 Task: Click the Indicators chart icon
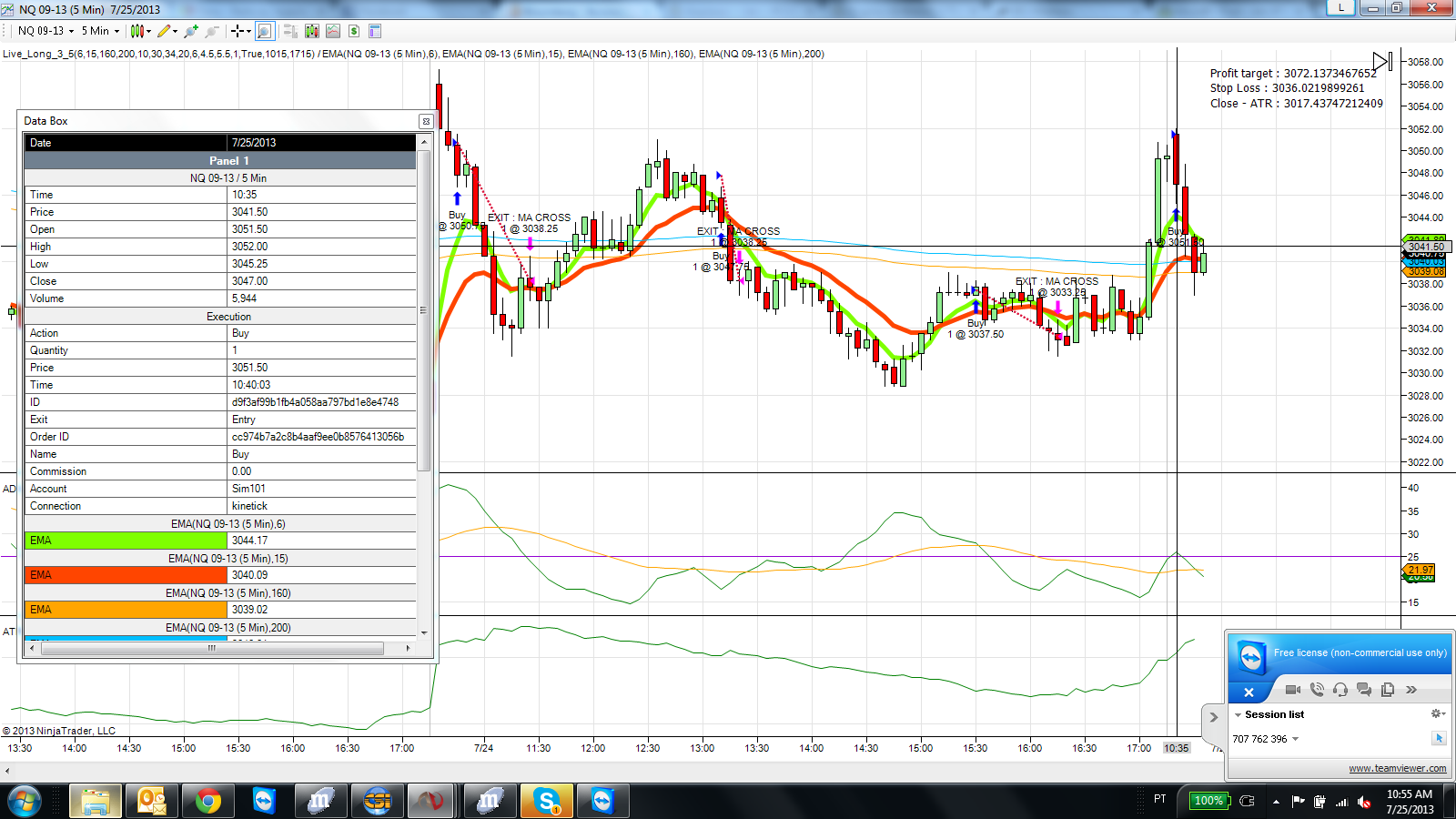[333, 31]
